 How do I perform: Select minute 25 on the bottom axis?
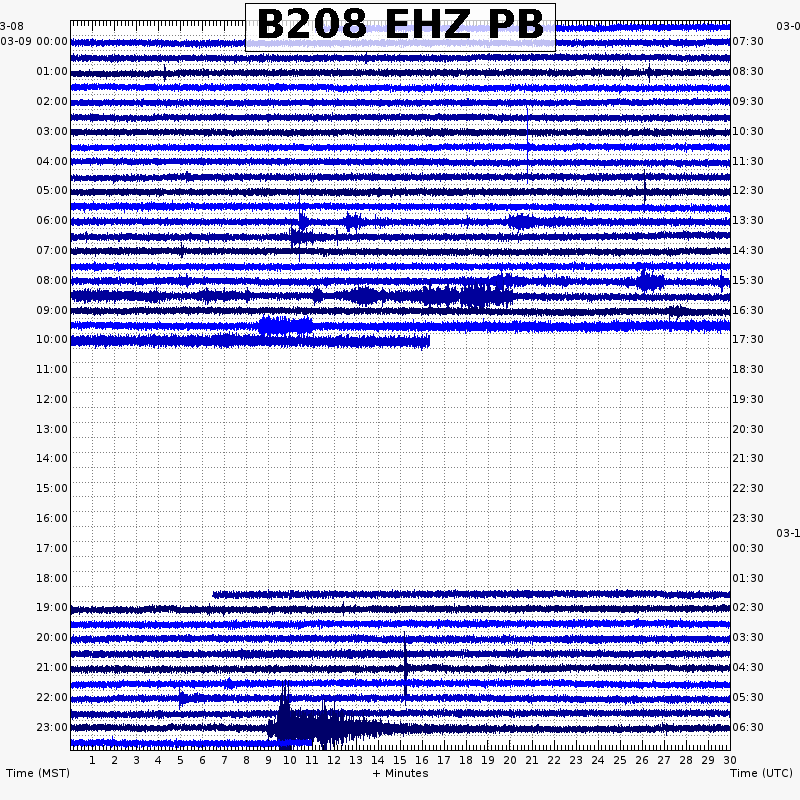(620, 760)
